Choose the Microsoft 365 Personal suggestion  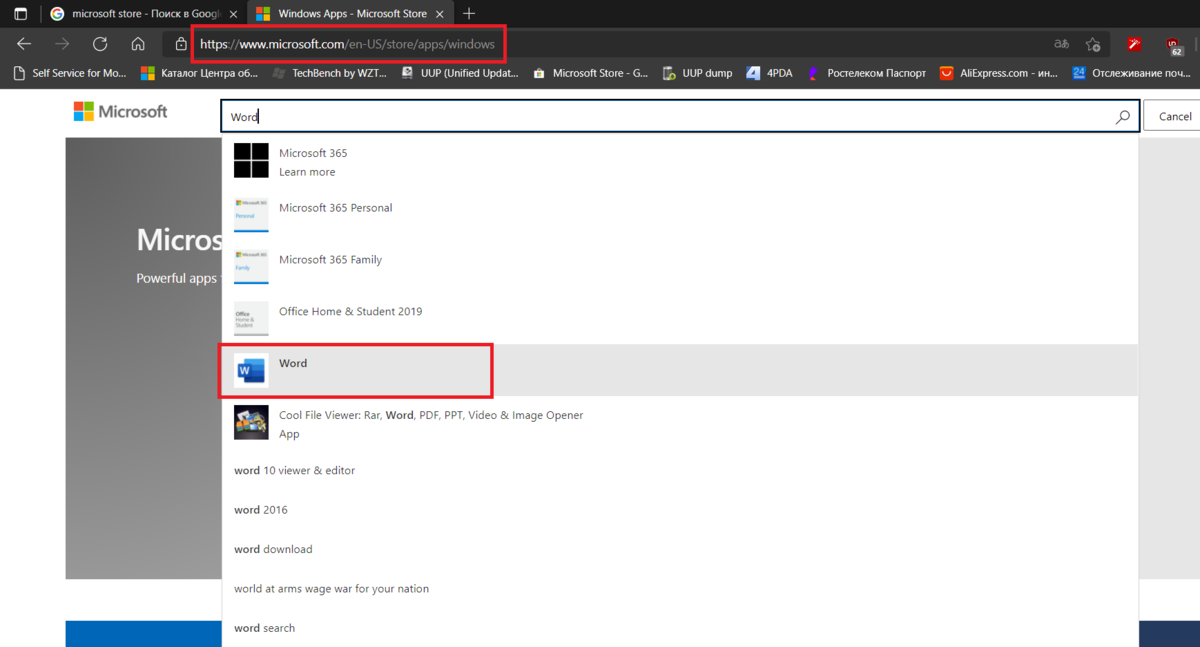(x=679, y=213)
